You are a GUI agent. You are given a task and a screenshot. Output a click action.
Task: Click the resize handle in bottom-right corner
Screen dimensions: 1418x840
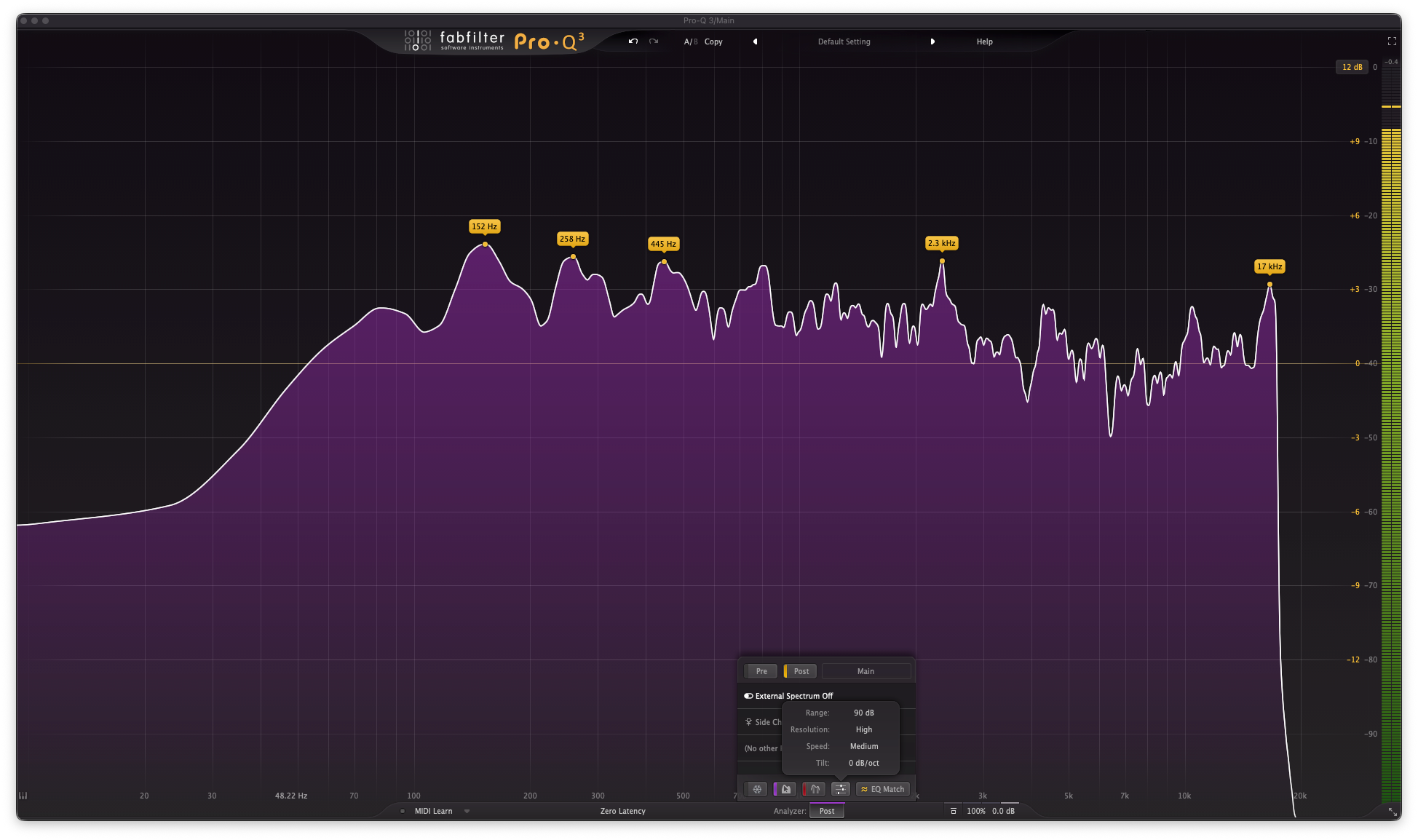(x=1392, y=811)
